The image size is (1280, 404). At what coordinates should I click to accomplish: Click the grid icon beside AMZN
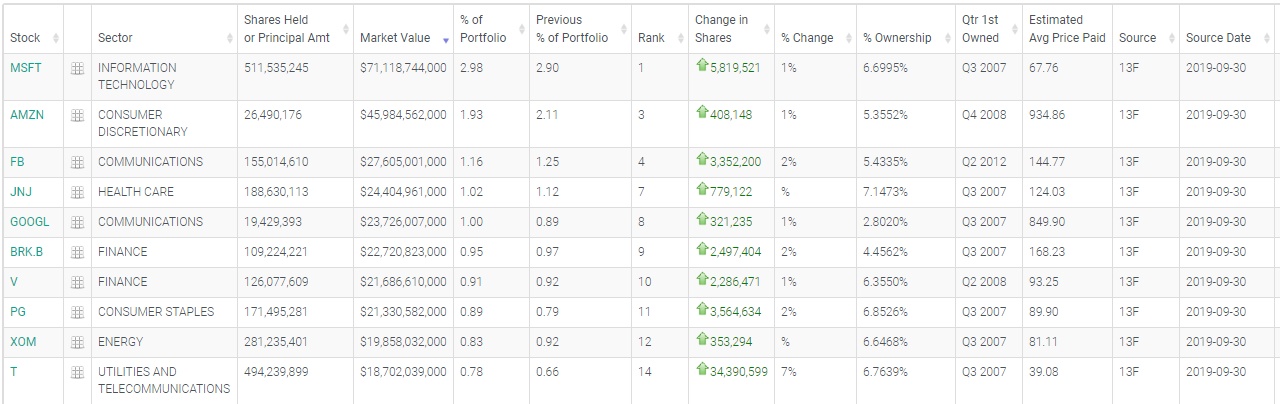77,116
